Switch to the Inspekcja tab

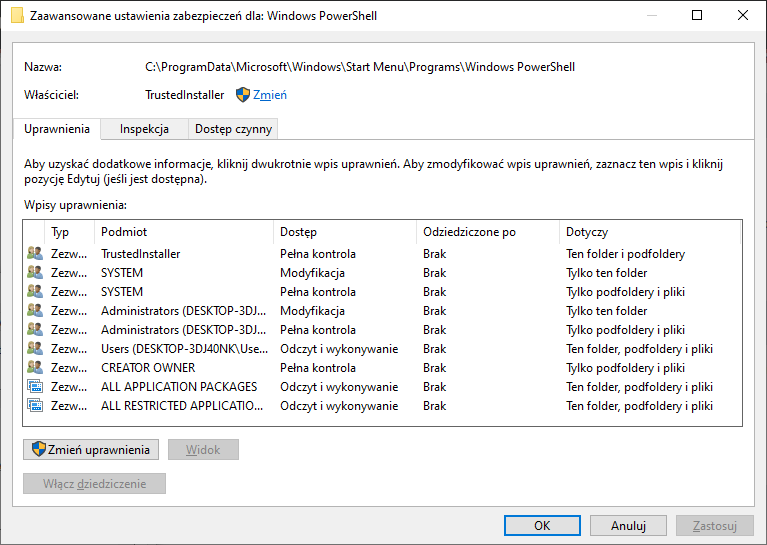point(144,129)
